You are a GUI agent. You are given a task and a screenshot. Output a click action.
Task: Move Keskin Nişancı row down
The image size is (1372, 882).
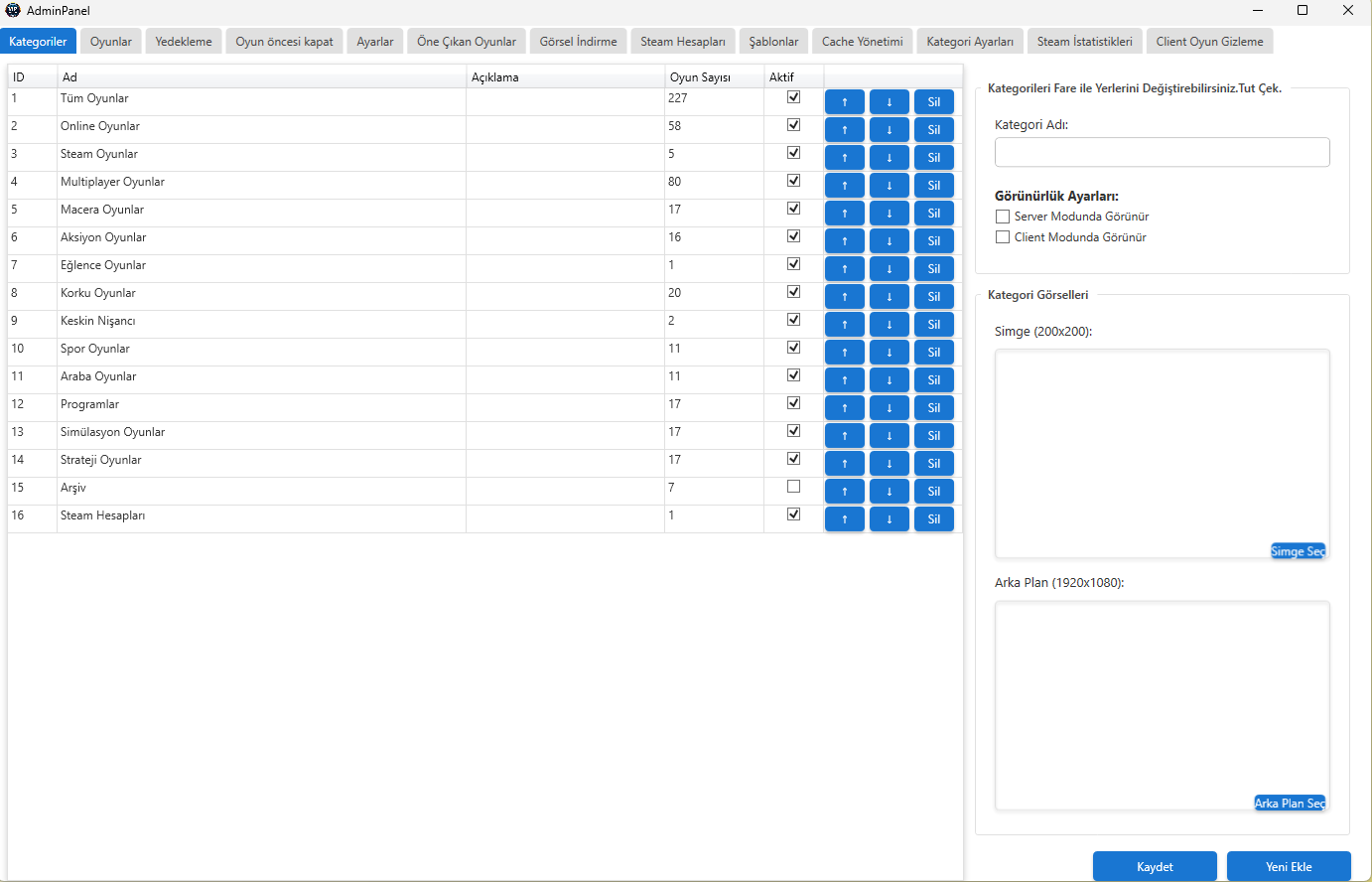click(890, 324)
